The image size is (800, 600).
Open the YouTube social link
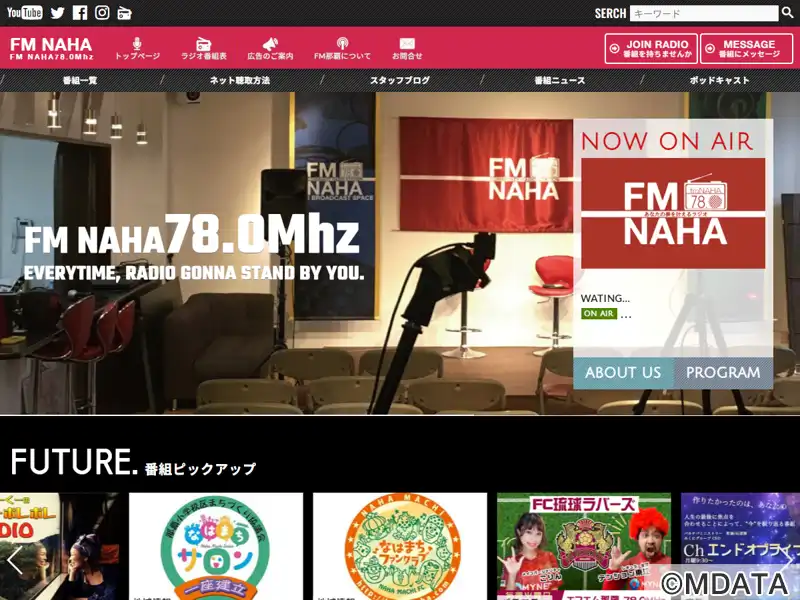pyautogui.click(x=24, y=12)
